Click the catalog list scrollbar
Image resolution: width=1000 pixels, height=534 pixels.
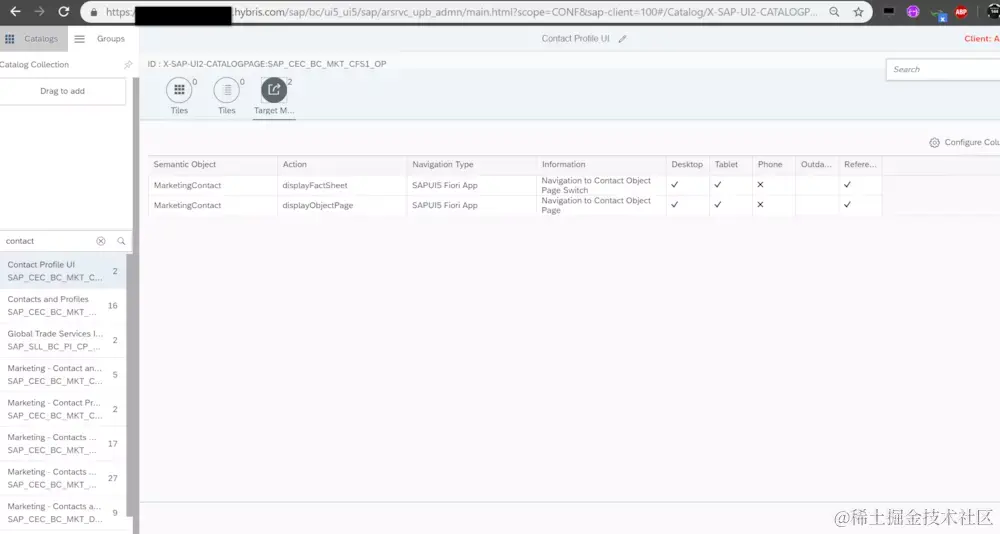129,383
